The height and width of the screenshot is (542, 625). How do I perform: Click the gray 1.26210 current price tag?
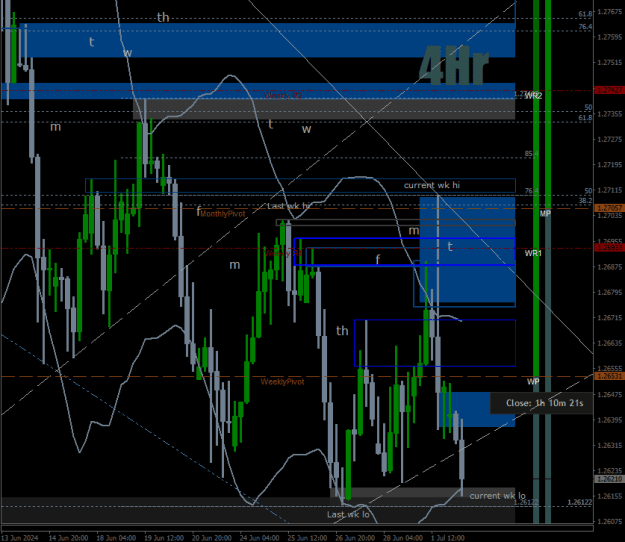609,479
